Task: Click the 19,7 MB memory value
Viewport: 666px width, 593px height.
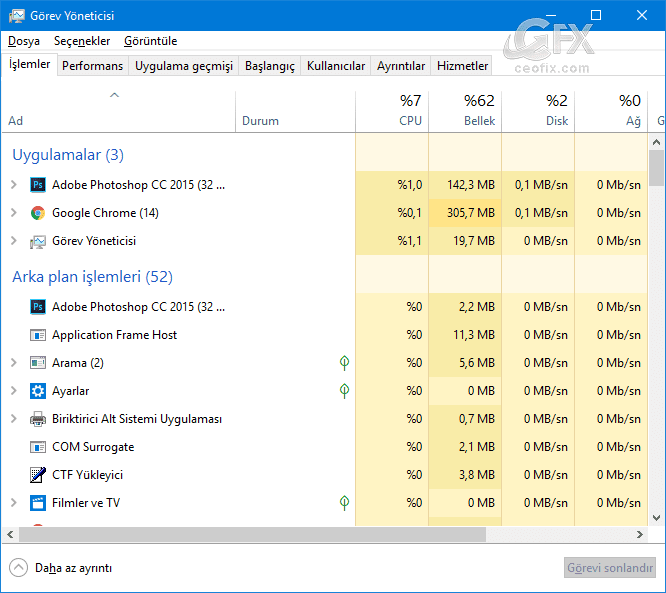Action: click(x=474, y=241)
